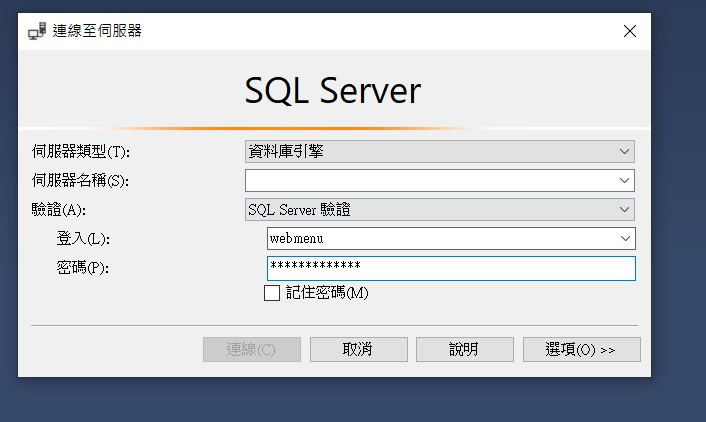Click the SQL Server banner heading
This screenshot has width=706, height=422.
tap(333, 91)
